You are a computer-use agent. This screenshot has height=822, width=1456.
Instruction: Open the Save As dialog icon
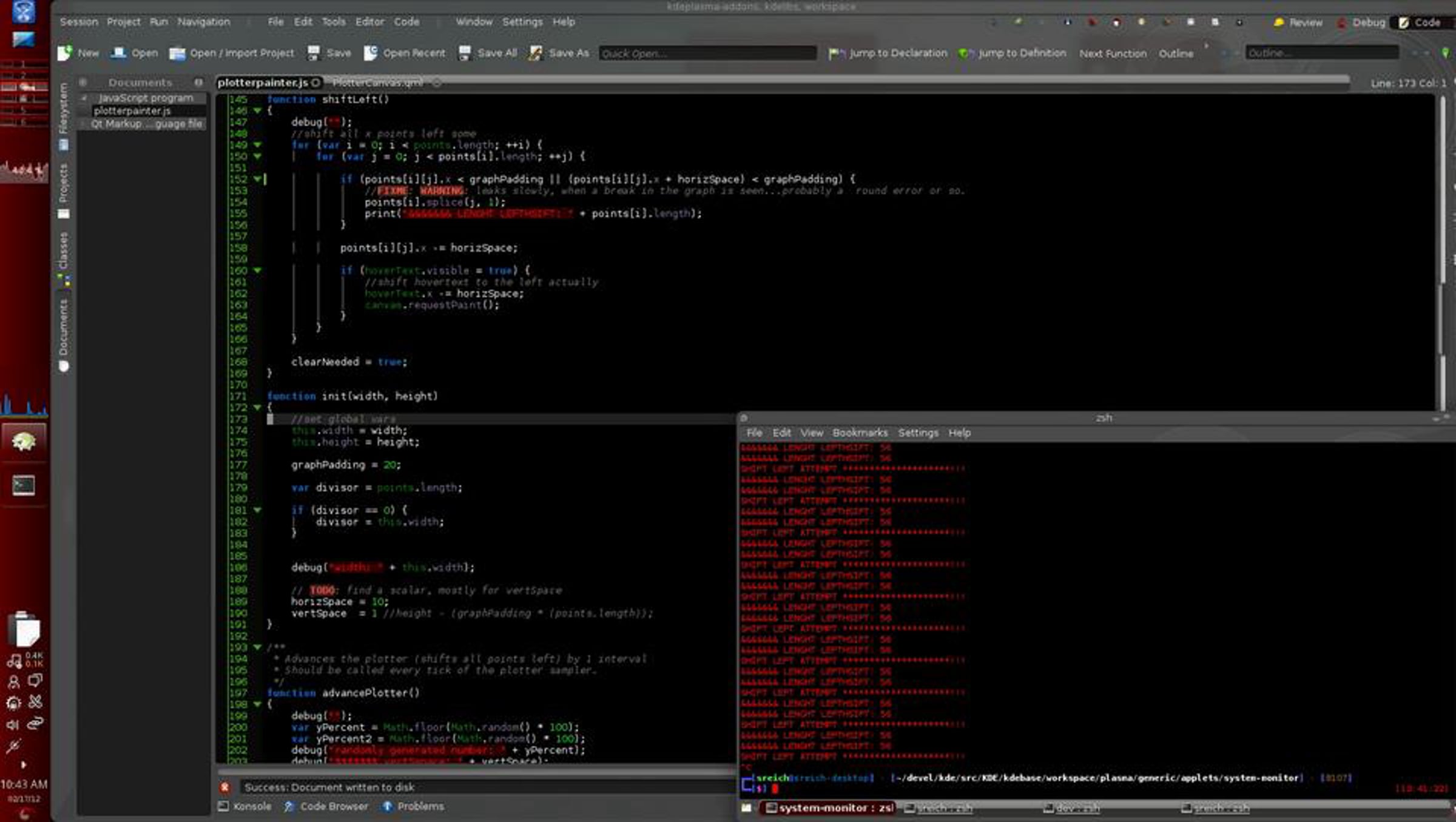click(535, 53)
